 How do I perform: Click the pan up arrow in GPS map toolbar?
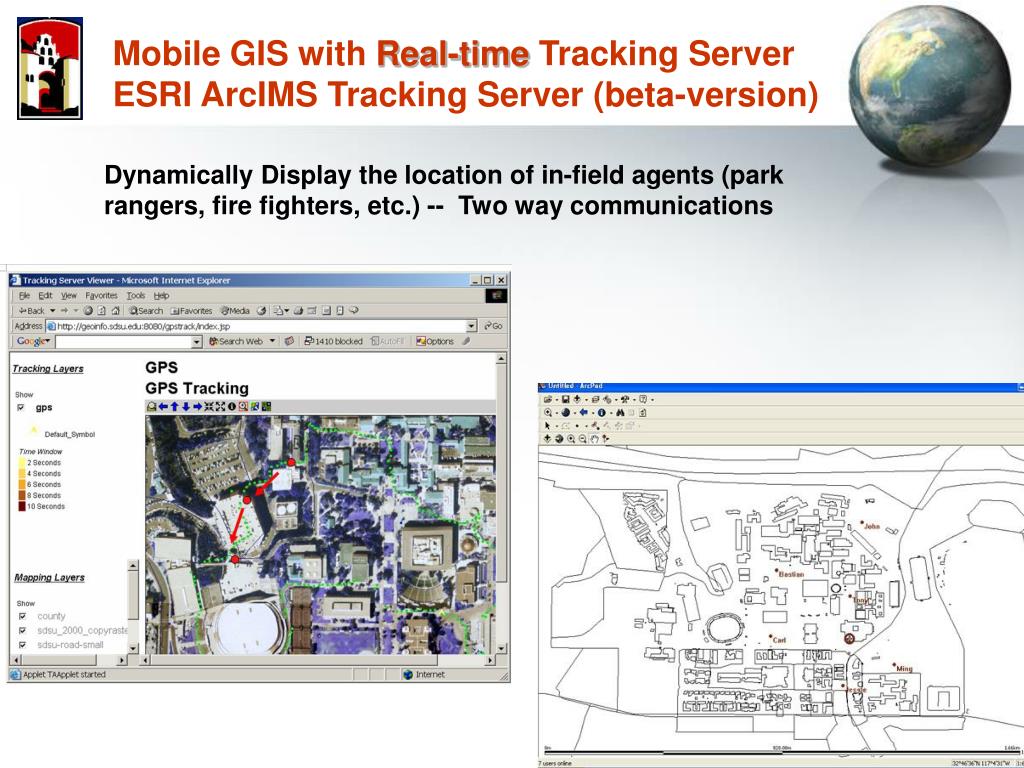tap(174, 407)
